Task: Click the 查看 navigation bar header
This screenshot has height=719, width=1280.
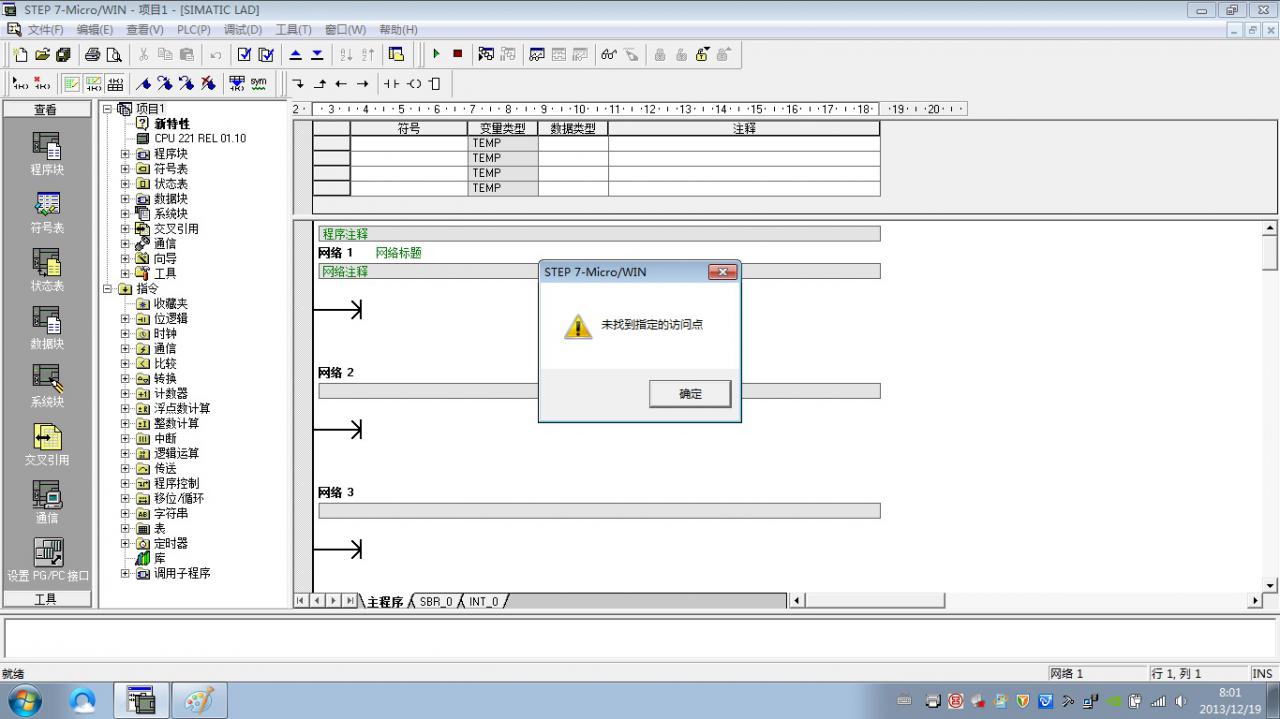Action: [46, 110]
